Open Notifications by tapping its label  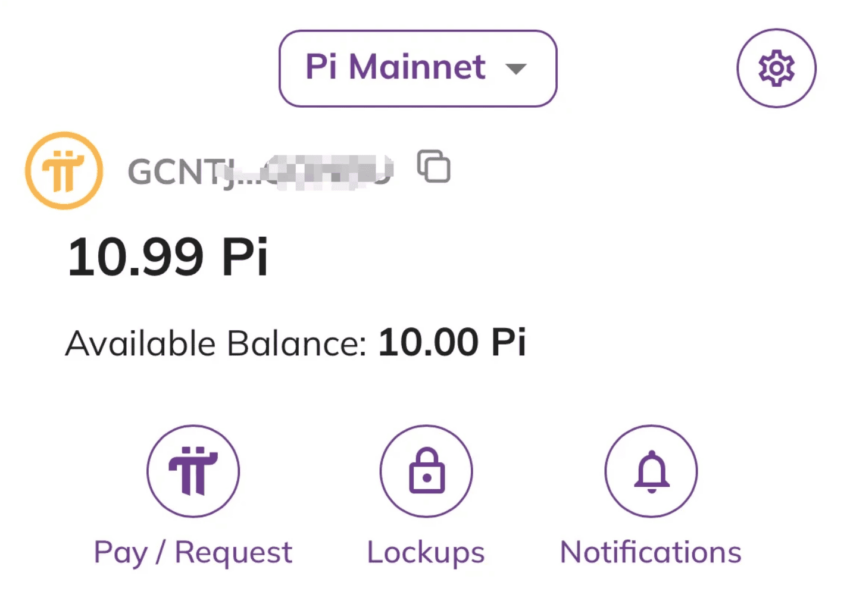tap(650, 551)
